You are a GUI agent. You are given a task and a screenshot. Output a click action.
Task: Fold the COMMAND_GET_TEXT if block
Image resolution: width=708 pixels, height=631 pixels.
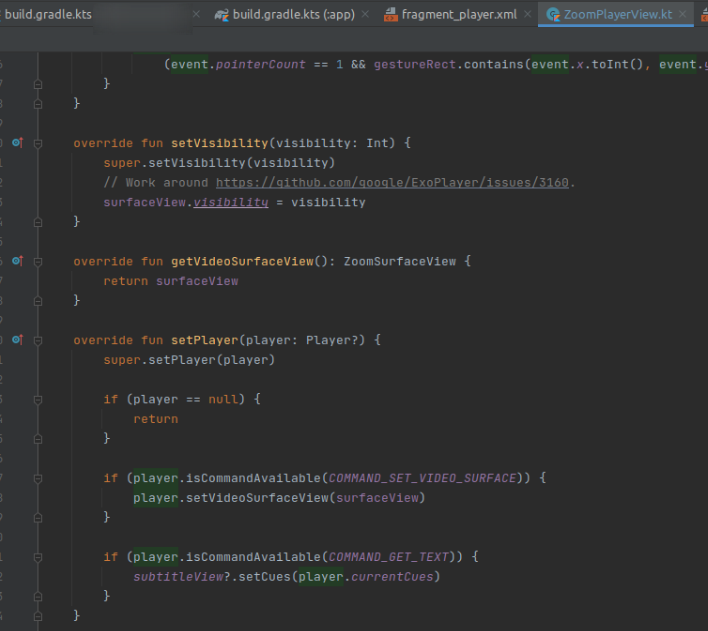click(x=38, y=557)
